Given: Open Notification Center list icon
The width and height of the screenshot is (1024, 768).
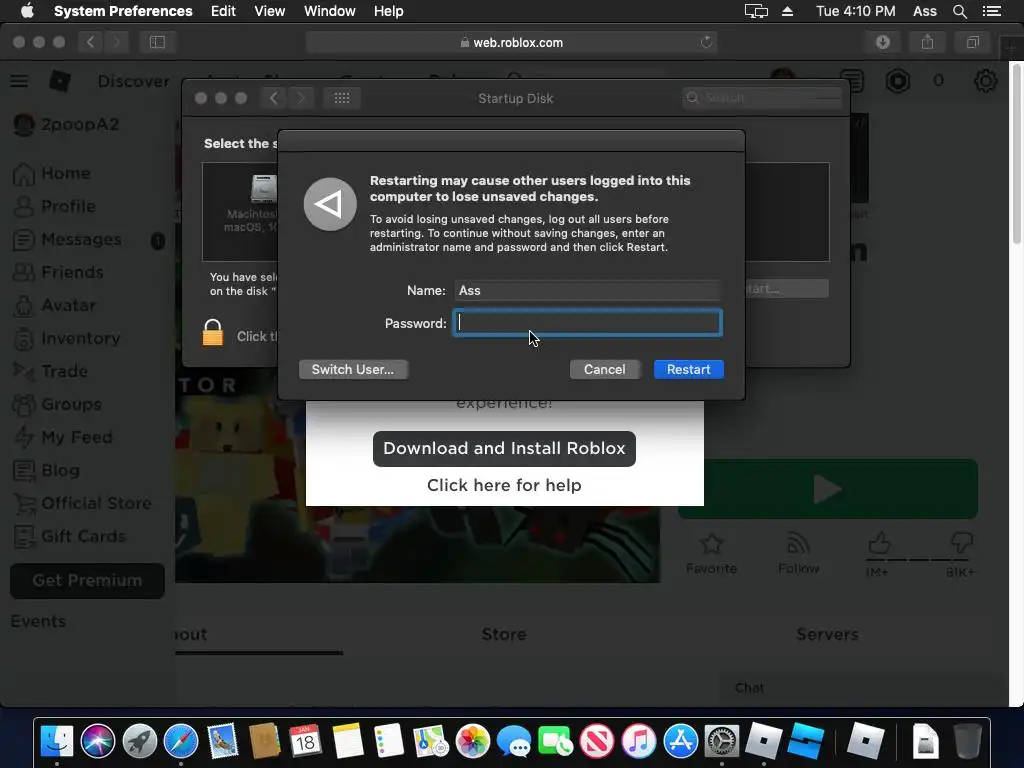Looking at the screenshot, I should tap(992, 11).
